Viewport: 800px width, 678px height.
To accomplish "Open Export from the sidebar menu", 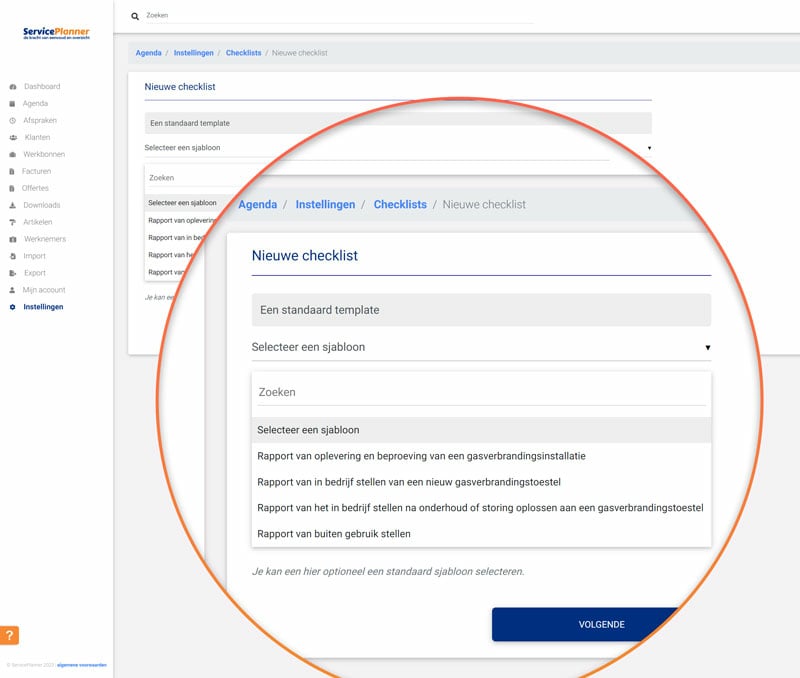I will [x=35, y=273].
